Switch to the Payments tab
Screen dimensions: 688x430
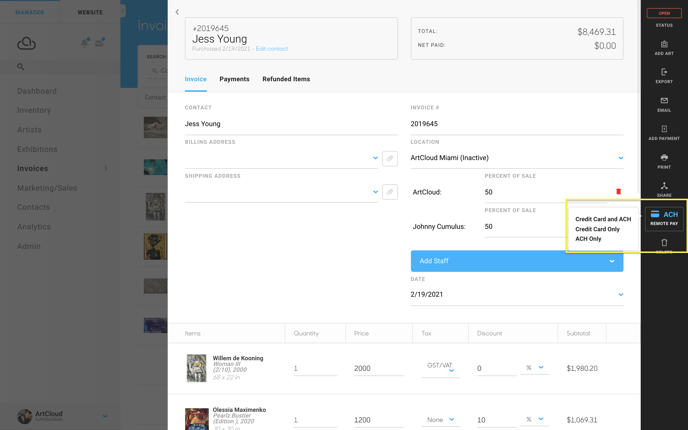coord(234,79)
